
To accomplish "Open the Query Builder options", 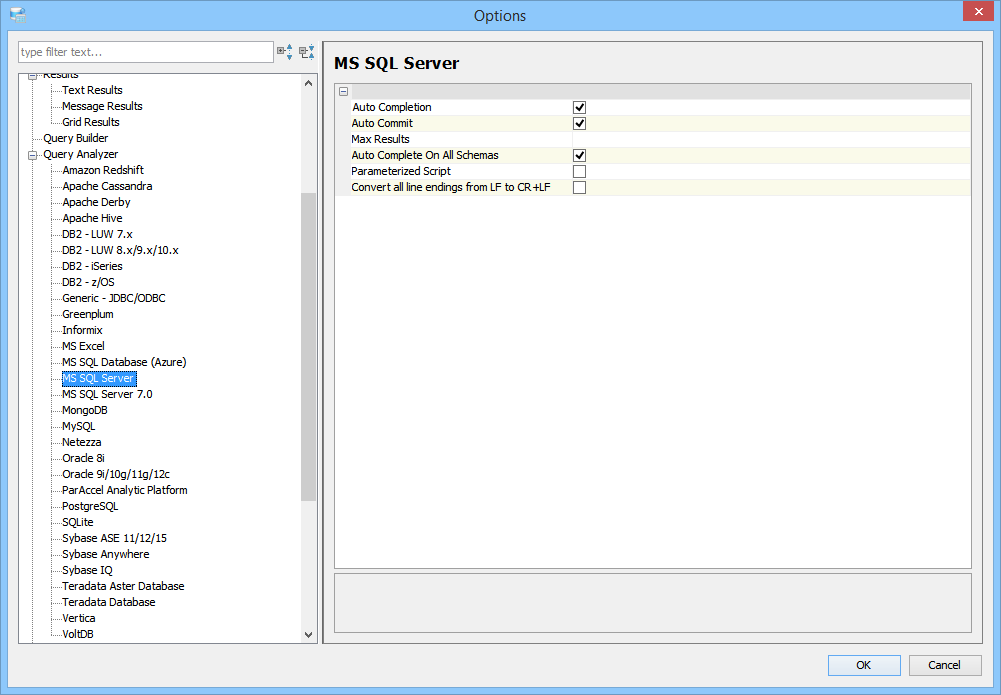I will pos(75,138).
